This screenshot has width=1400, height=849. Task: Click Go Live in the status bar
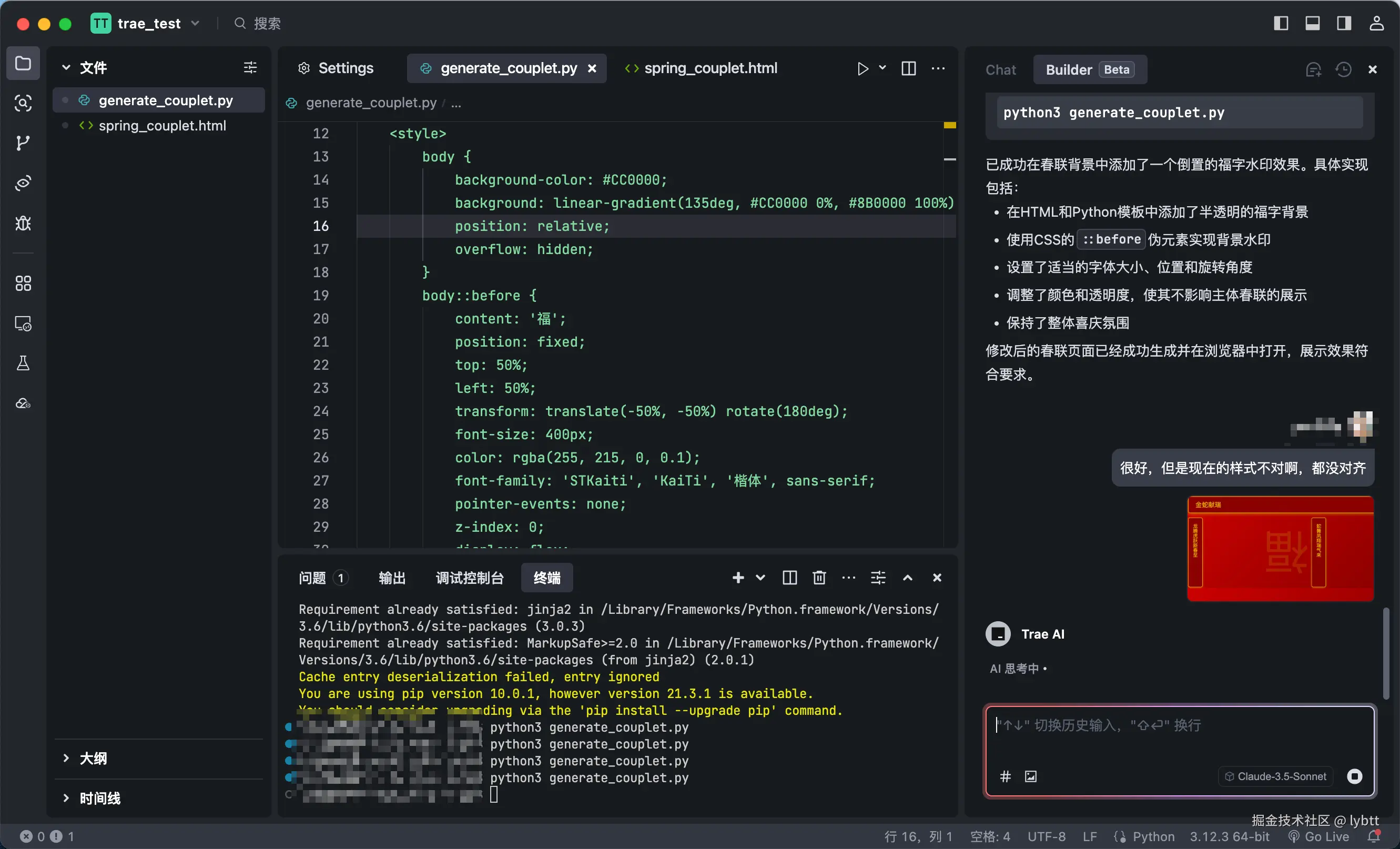pos(1320,836)
